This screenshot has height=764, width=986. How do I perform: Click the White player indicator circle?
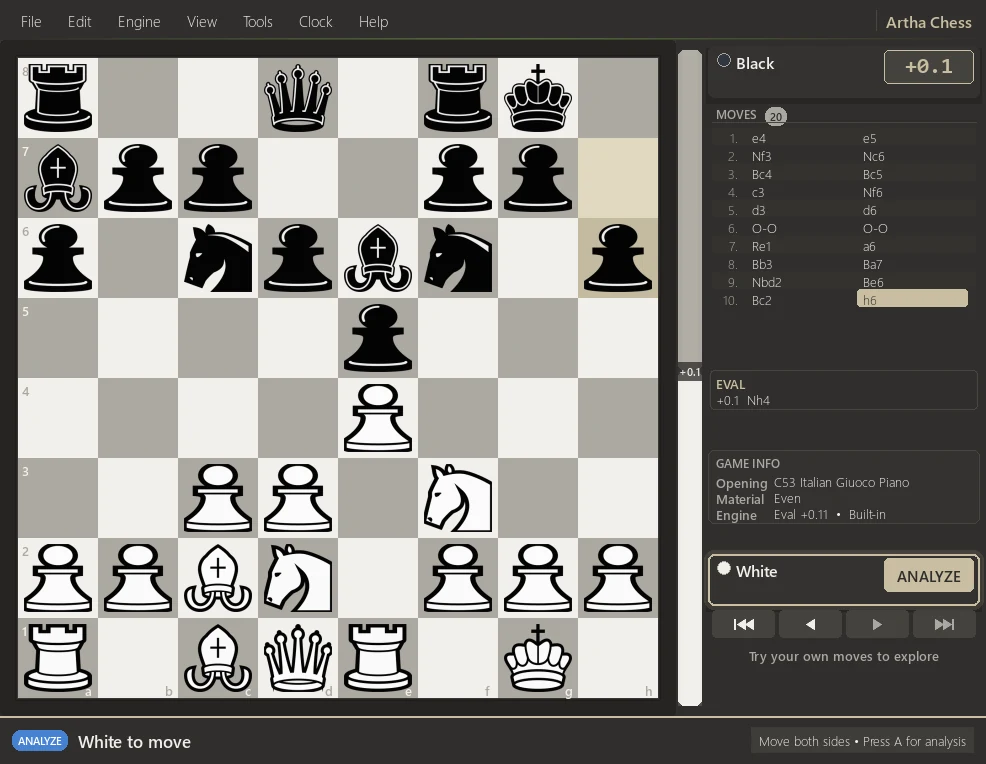pos(724,568)
